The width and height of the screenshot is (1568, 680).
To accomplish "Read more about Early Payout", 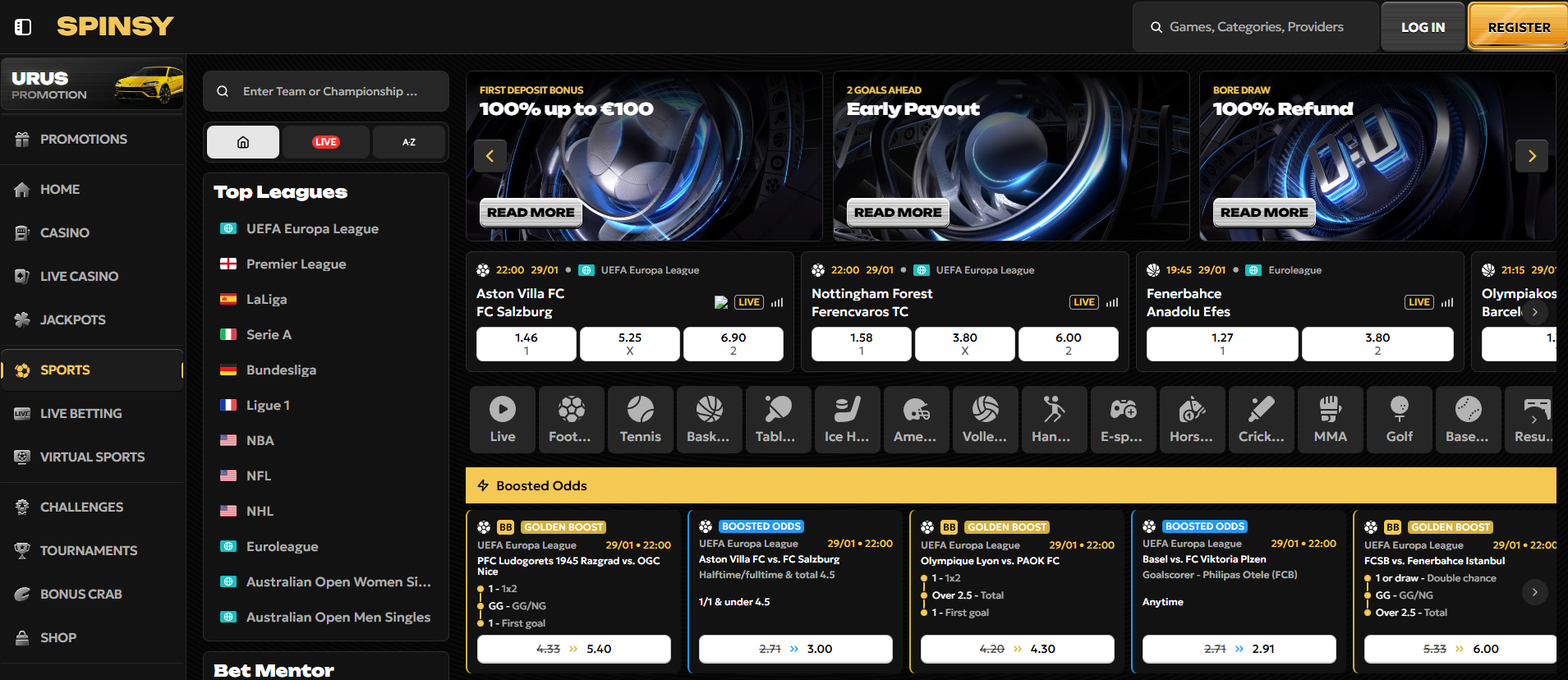I will [898, 213].
